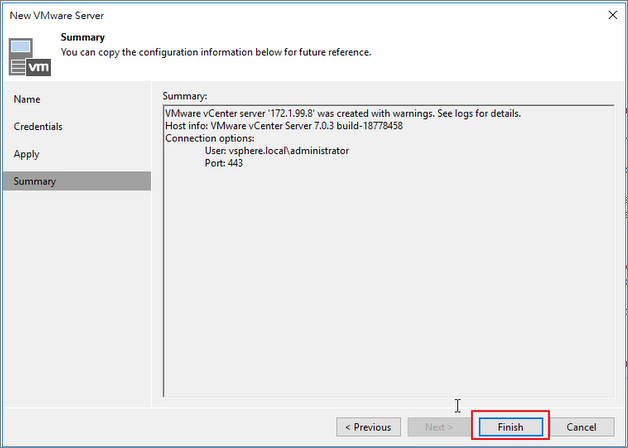Click the User vsphere.local\administrator line

coord(277,151)
